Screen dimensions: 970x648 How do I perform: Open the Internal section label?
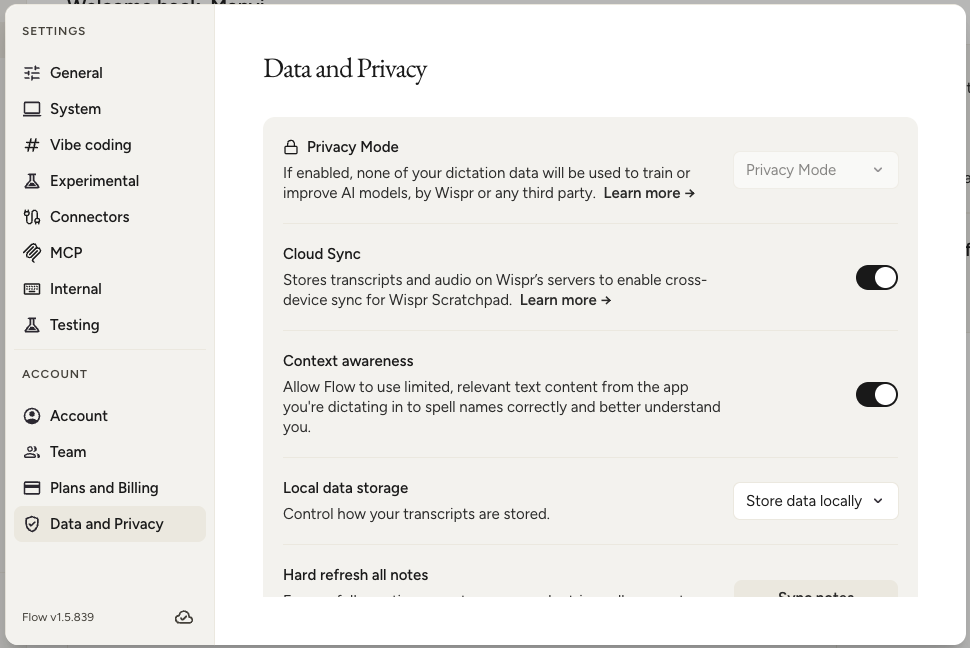click(x=75, y=289)
